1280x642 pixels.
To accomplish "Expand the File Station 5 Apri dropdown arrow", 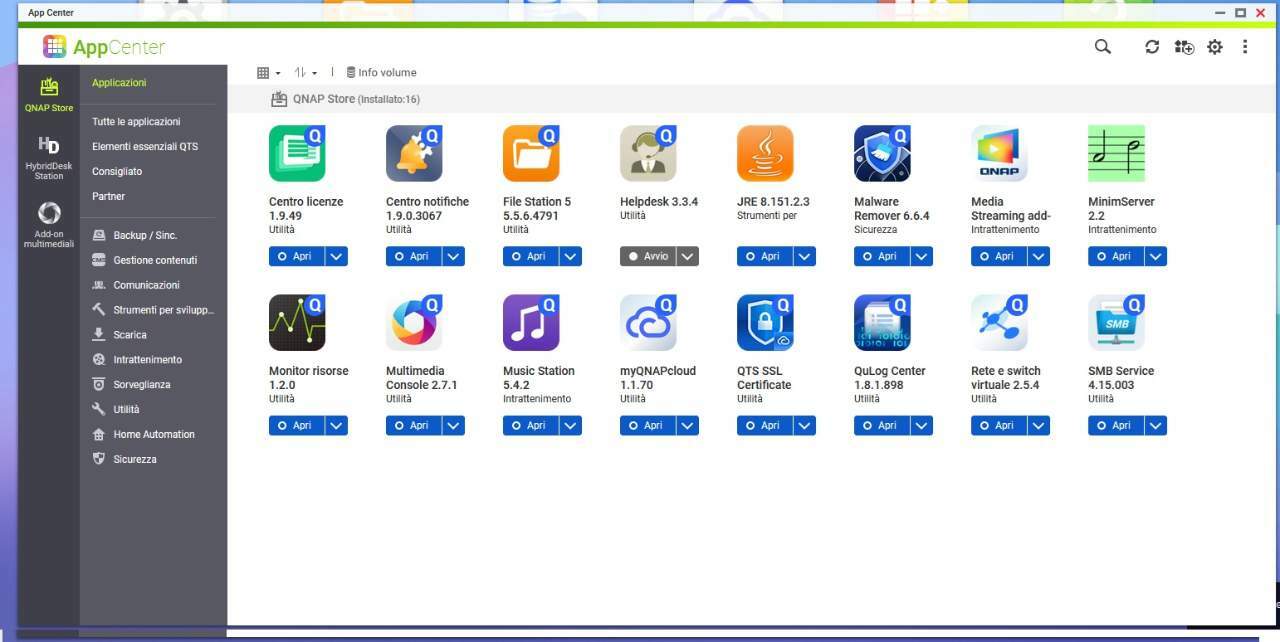I will tap(571, 257).
